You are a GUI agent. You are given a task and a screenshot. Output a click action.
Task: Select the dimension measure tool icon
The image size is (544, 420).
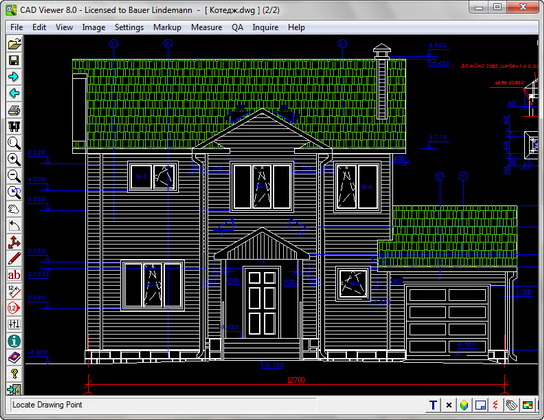pos(14,291)
